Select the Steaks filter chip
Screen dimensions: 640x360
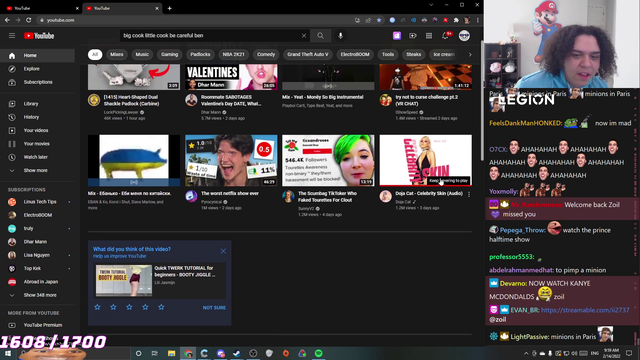click(x=413, y=54)
